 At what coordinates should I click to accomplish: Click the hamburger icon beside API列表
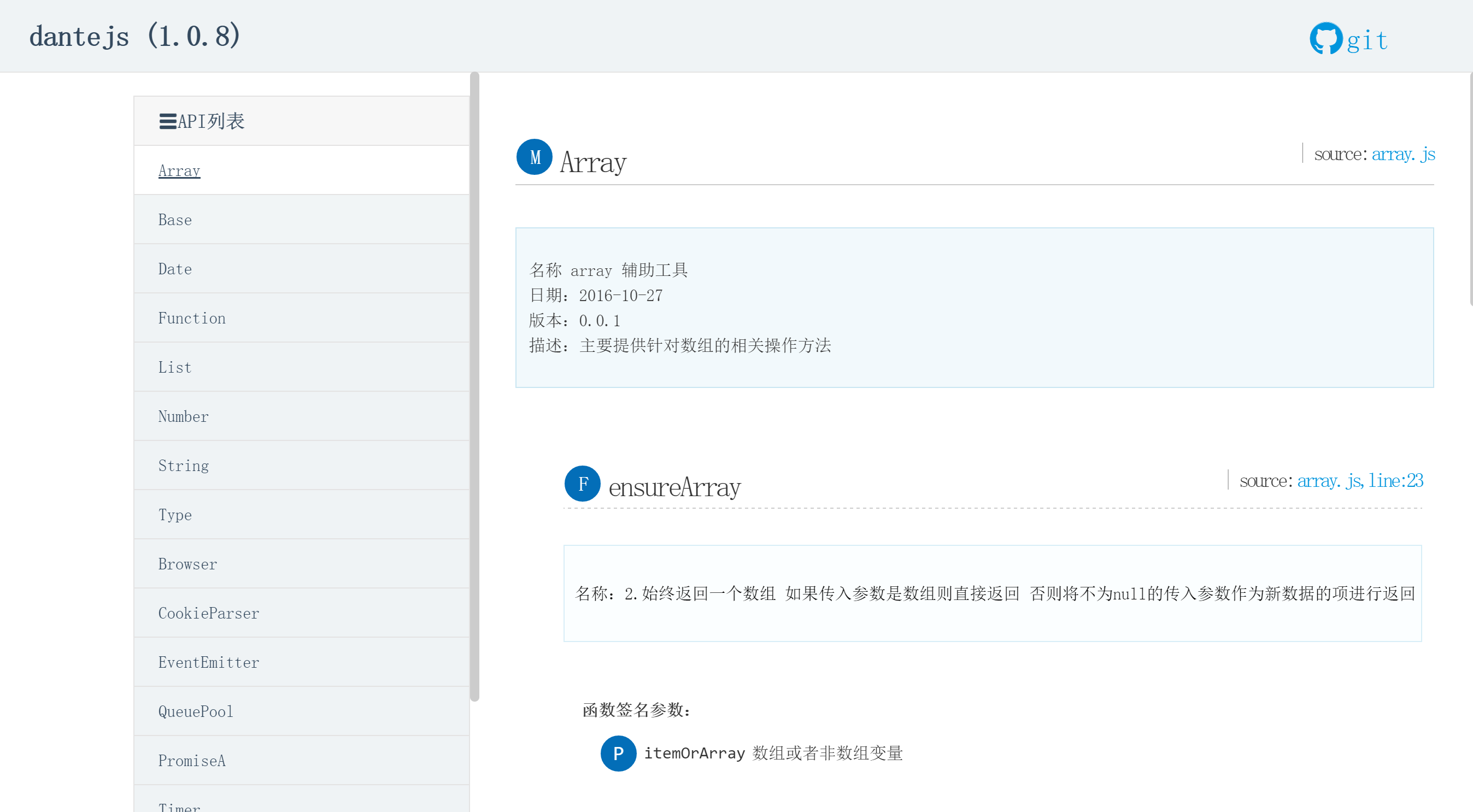(168, 122)
